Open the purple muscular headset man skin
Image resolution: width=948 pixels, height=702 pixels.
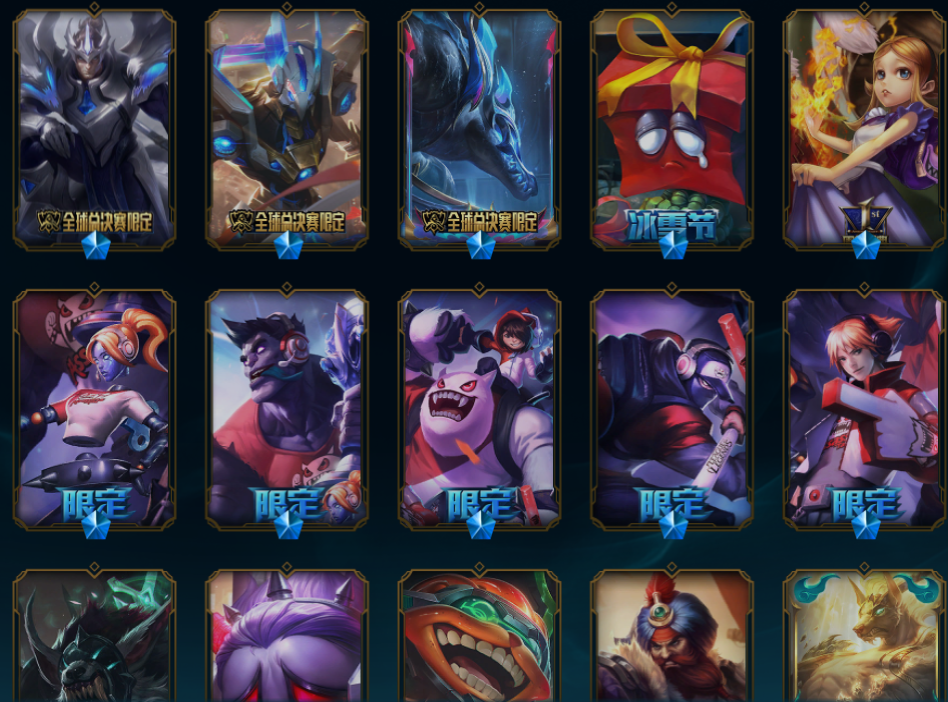pyautogui.click(x=287, y=409)
